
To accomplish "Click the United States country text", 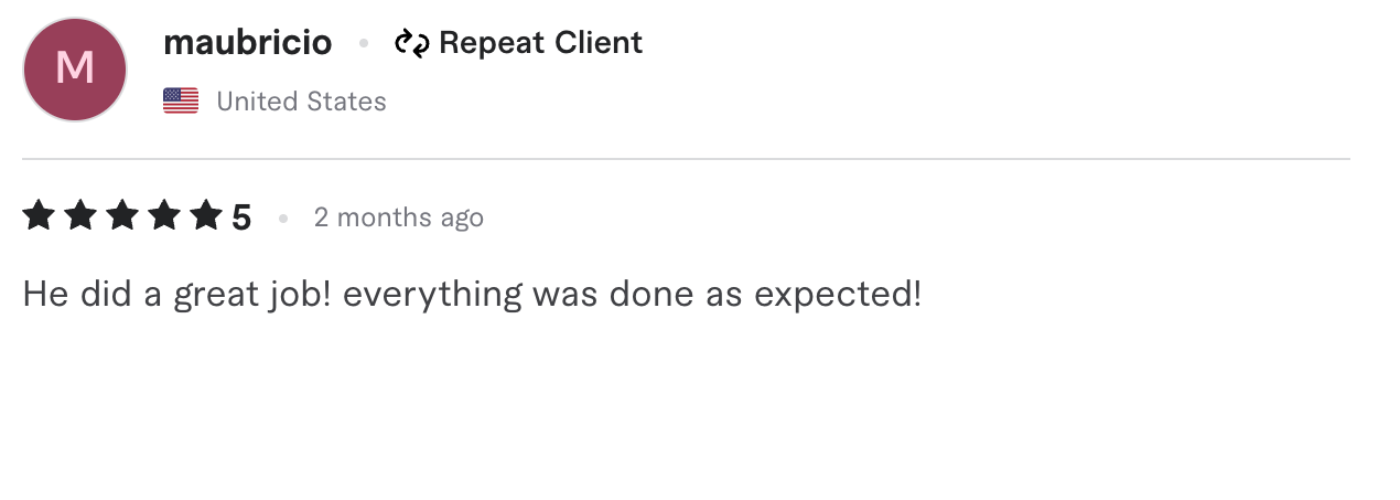I will [301, 101].
